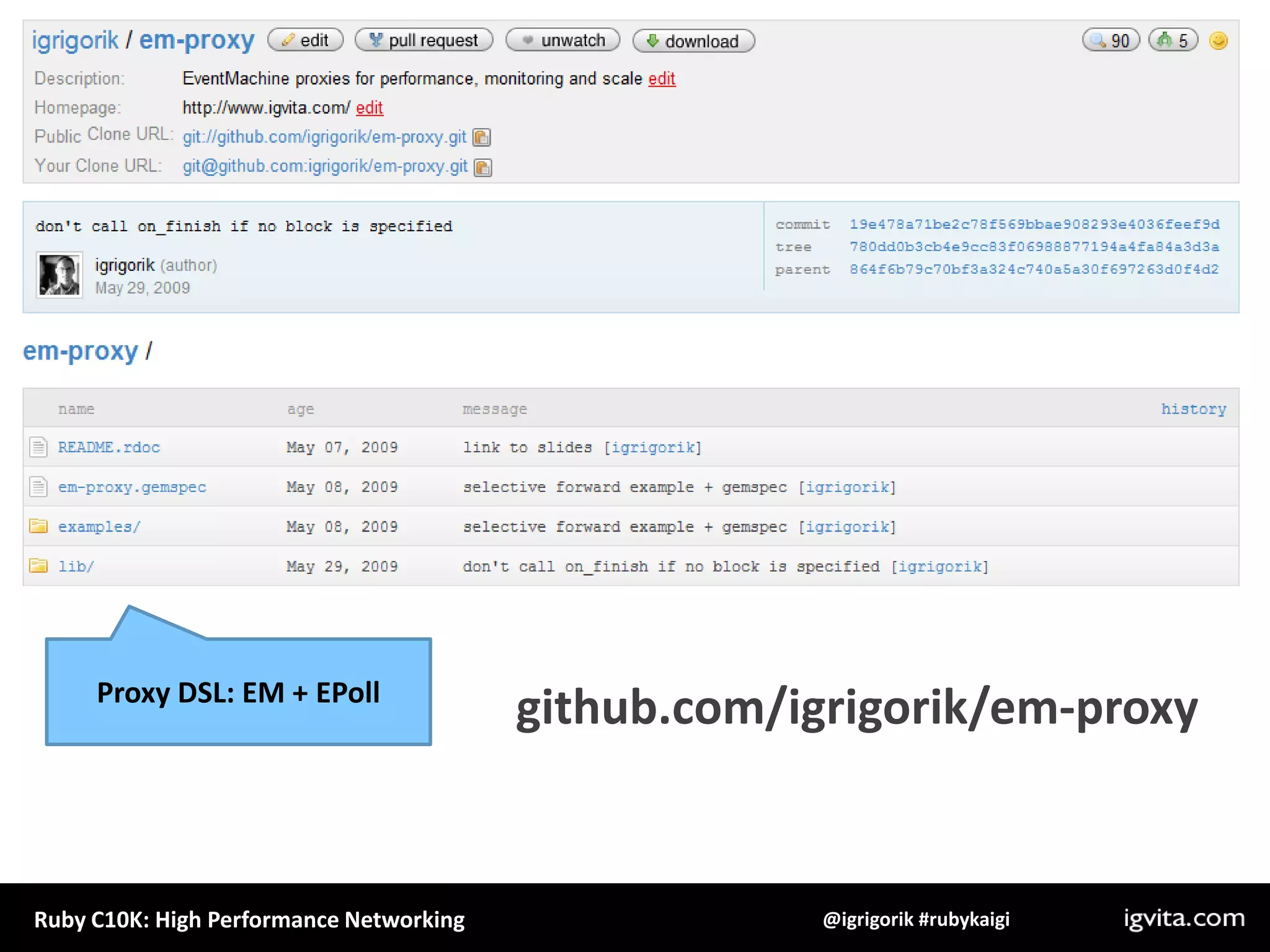Click the igvita.com footer logo
The width and height of the screenshot is (1270, 952).
tap(1184, 918)
